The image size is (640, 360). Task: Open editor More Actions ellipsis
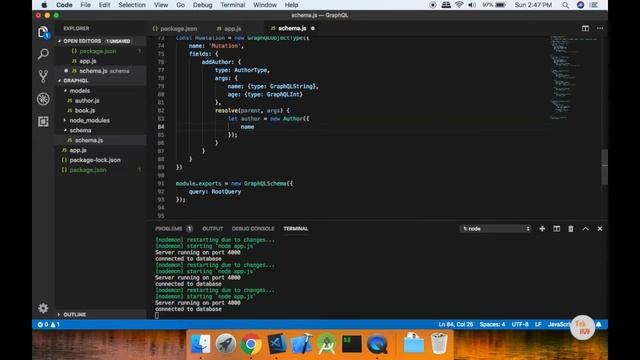[x=600, y=28]
